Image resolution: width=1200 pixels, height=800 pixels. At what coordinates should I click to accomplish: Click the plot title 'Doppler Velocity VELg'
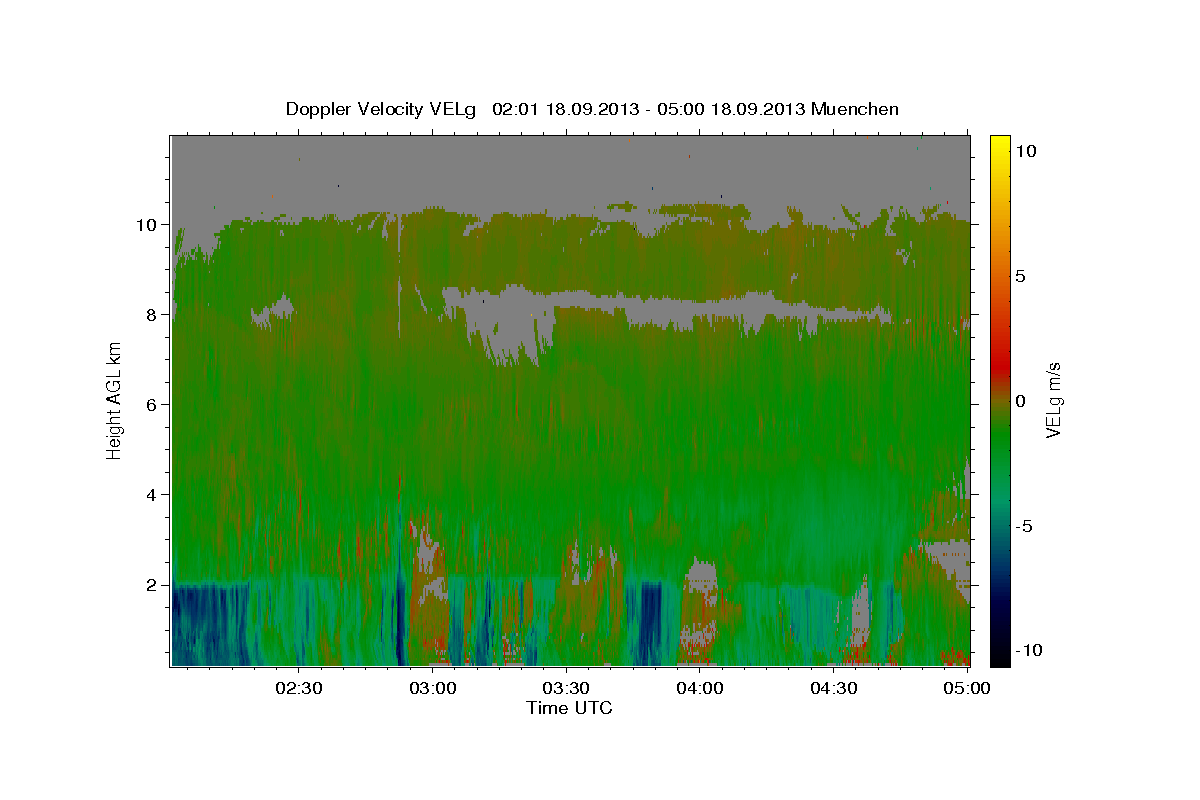[x=383, y=109]
